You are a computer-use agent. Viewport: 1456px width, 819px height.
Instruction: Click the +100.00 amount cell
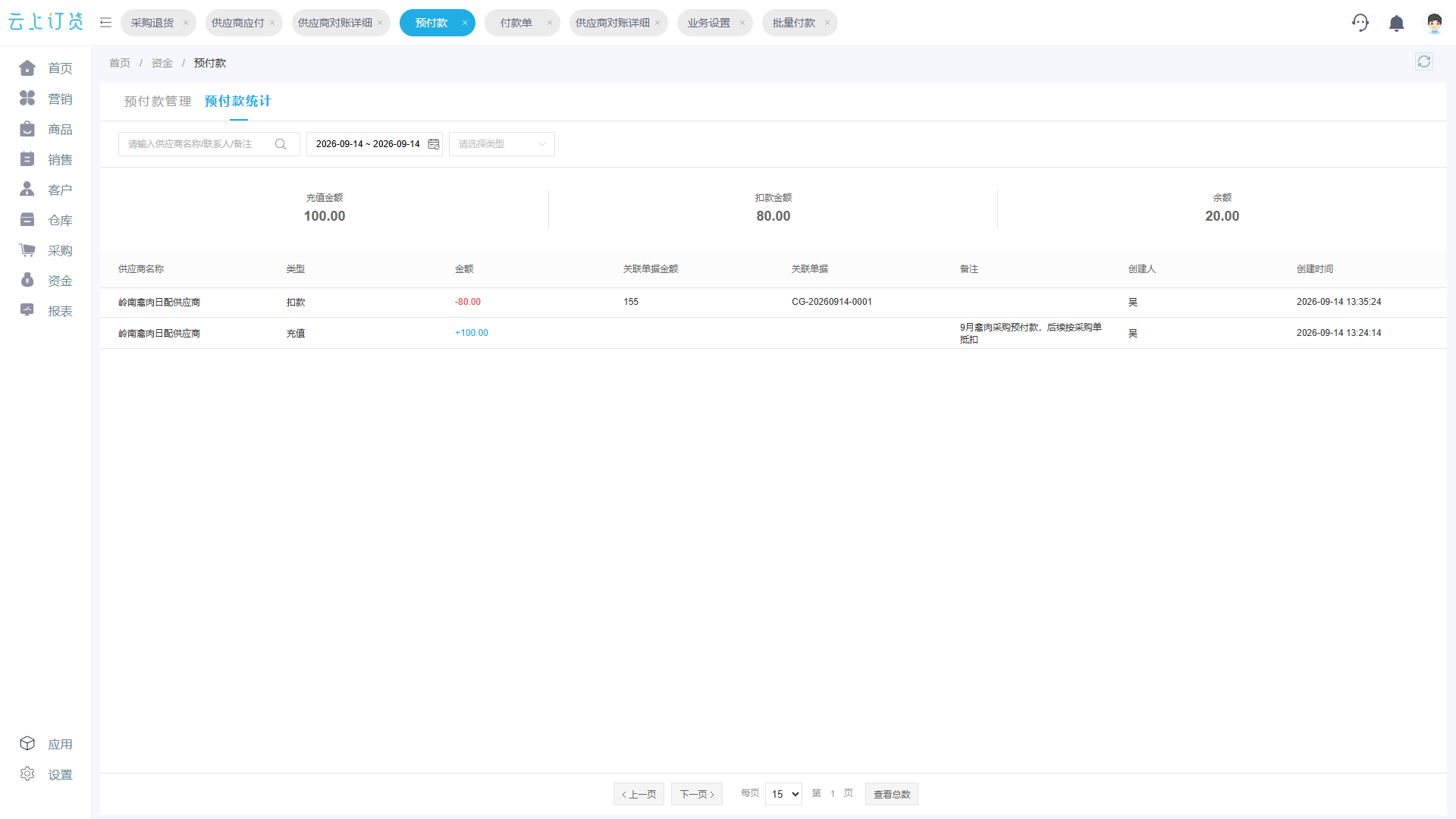[472, 333]
